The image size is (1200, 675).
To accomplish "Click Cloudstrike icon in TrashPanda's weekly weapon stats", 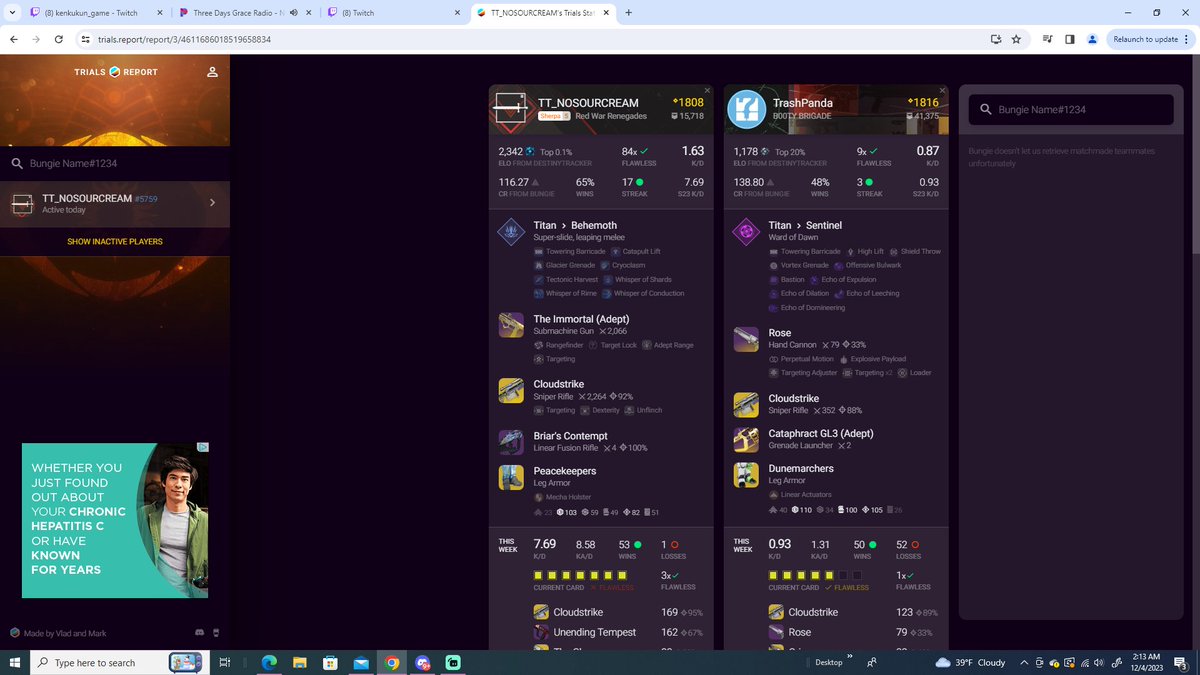I will pos(776,612).
